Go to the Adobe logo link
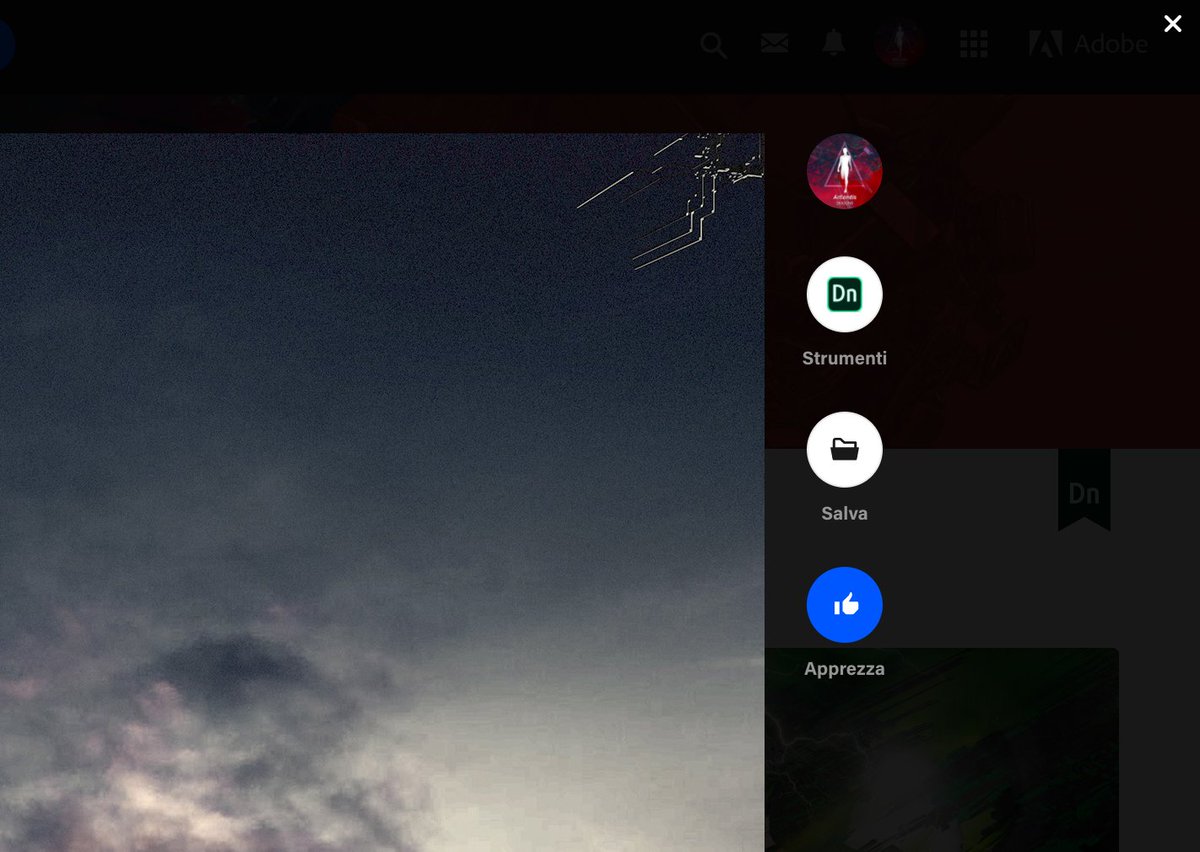The image size is (1200, 852). pyautogui.click(x=1088, y=44)
